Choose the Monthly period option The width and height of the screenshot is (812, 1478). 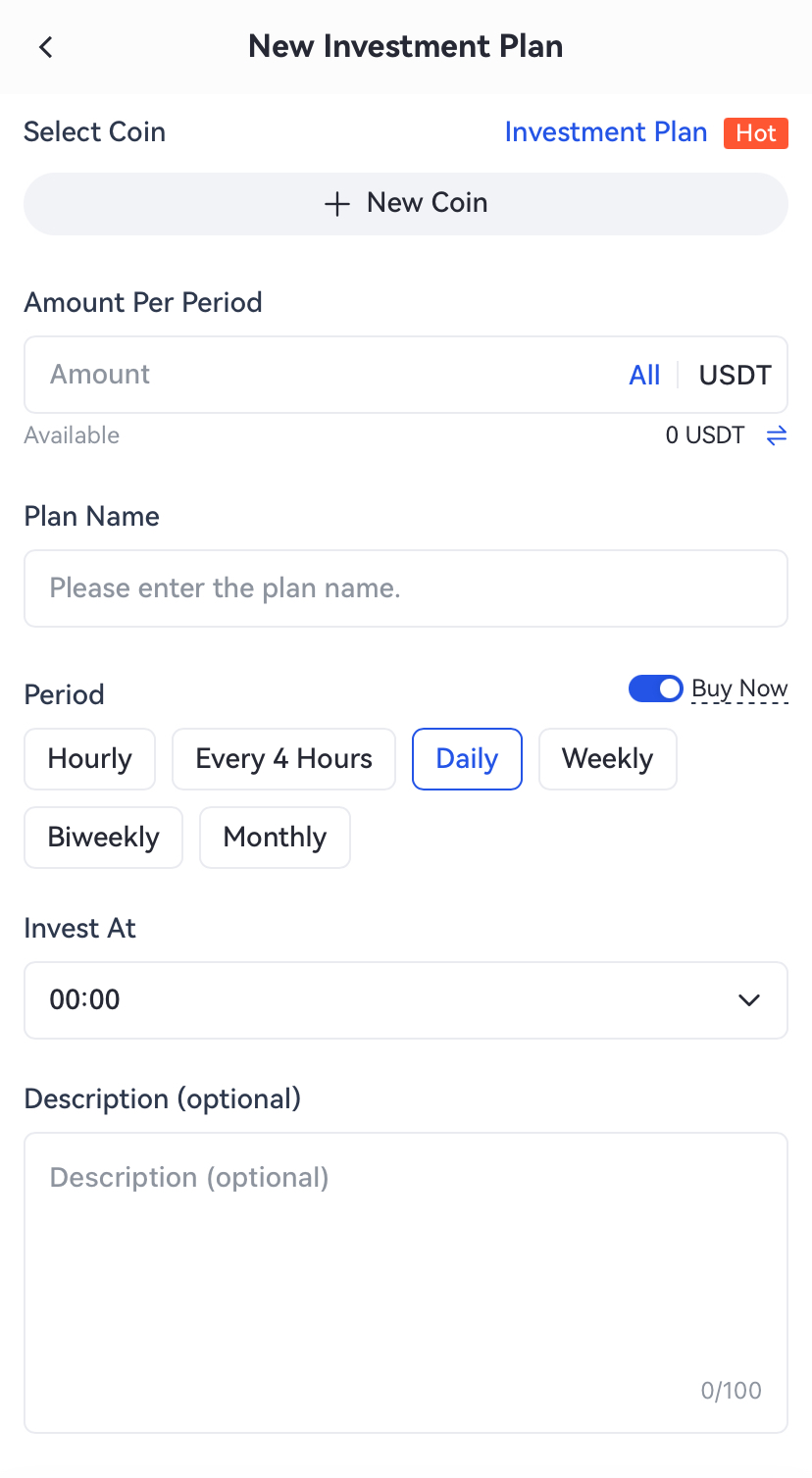(275, 838)
